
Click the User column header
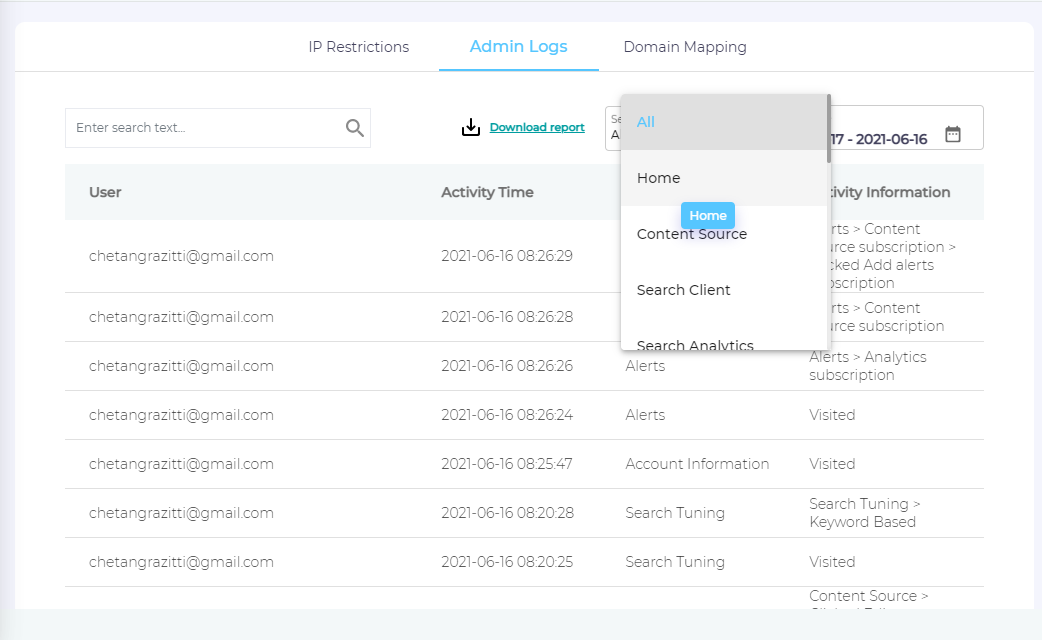tap(105, 192)
